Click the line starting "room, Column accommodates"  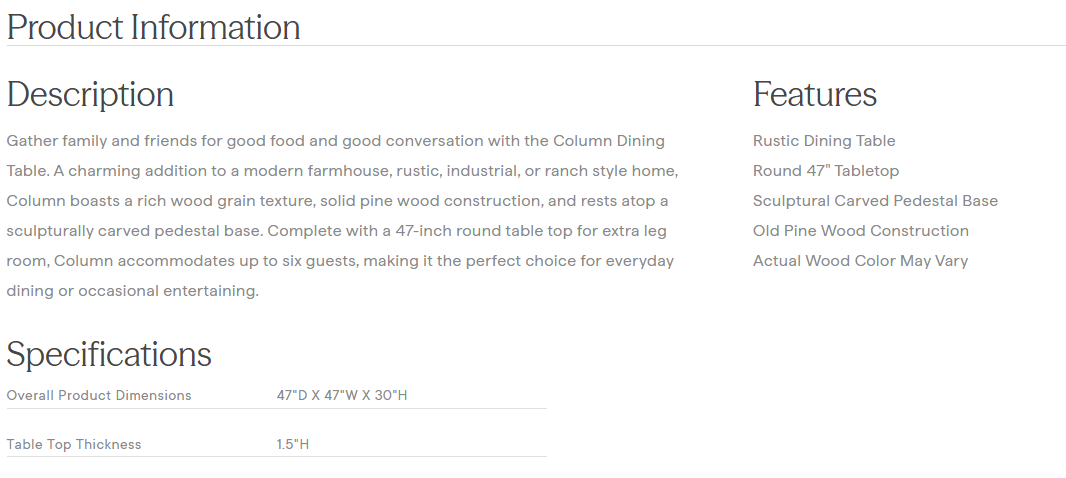(340, 261)
